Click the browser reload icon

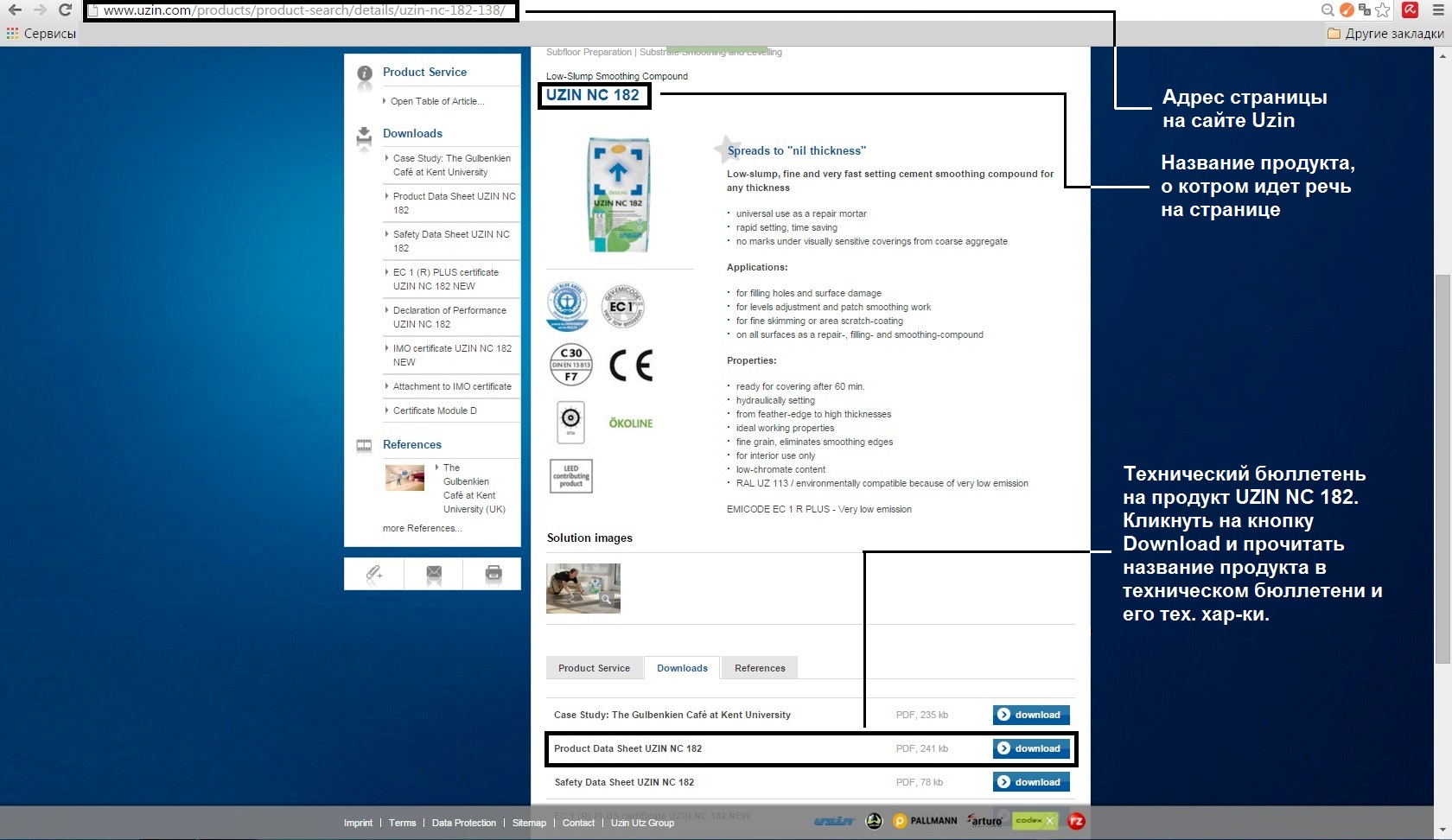65,10
